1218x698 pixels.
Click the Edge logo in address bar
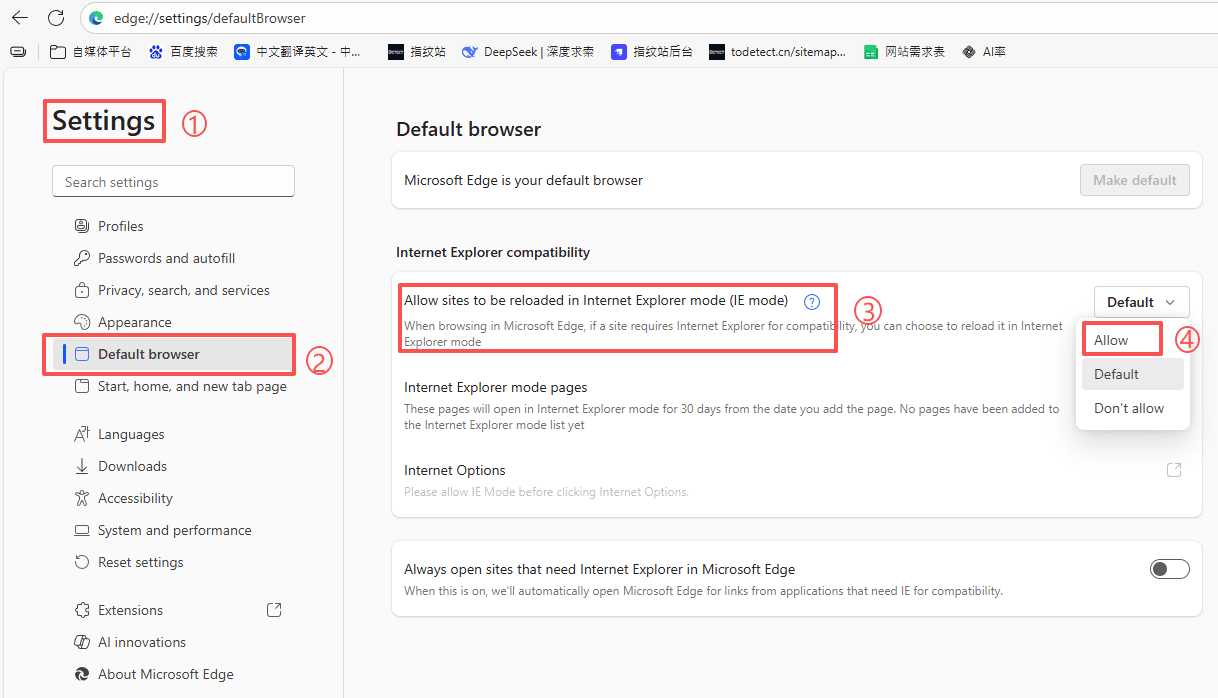point(96,18)
